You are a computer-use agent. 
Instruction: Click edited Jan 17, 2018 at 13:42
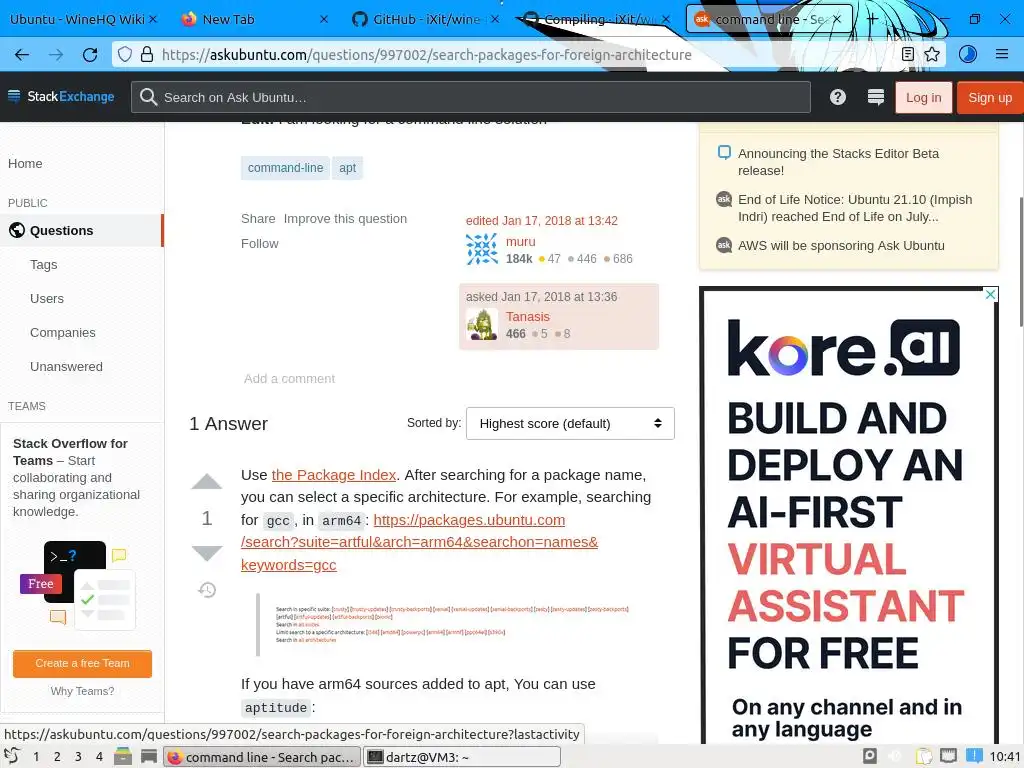541,221
